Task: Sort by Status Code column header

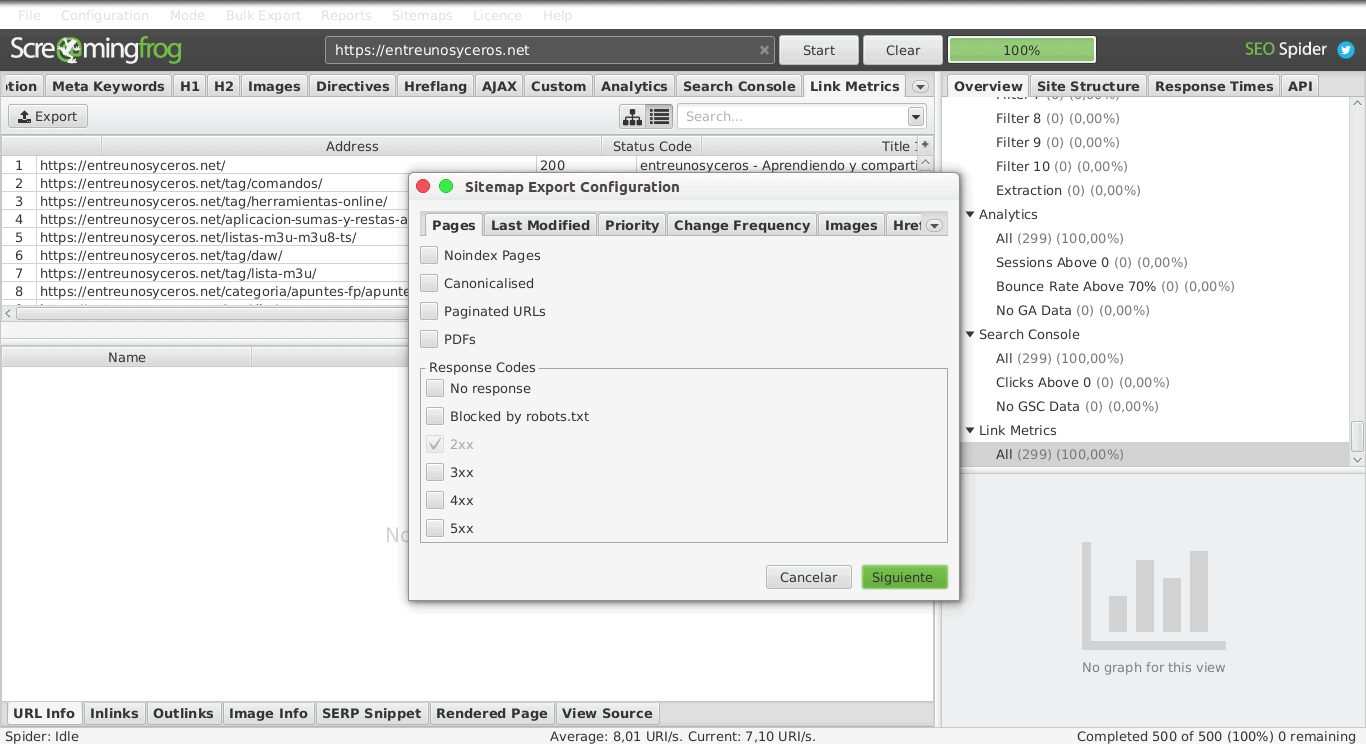Action: [652, 146]
